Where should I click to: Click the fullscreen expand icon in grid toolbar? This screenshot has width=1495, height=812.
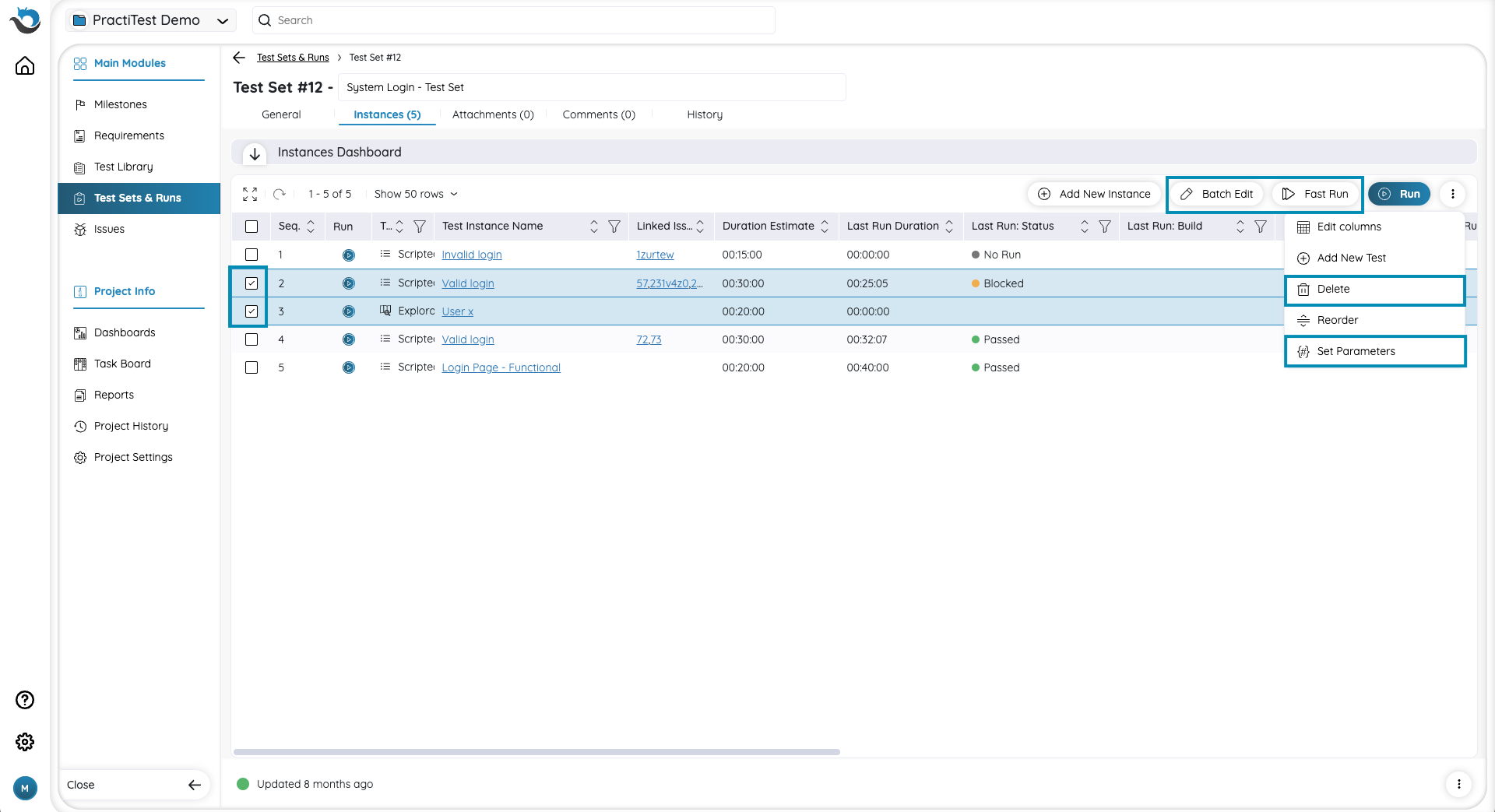pos(250,194)
